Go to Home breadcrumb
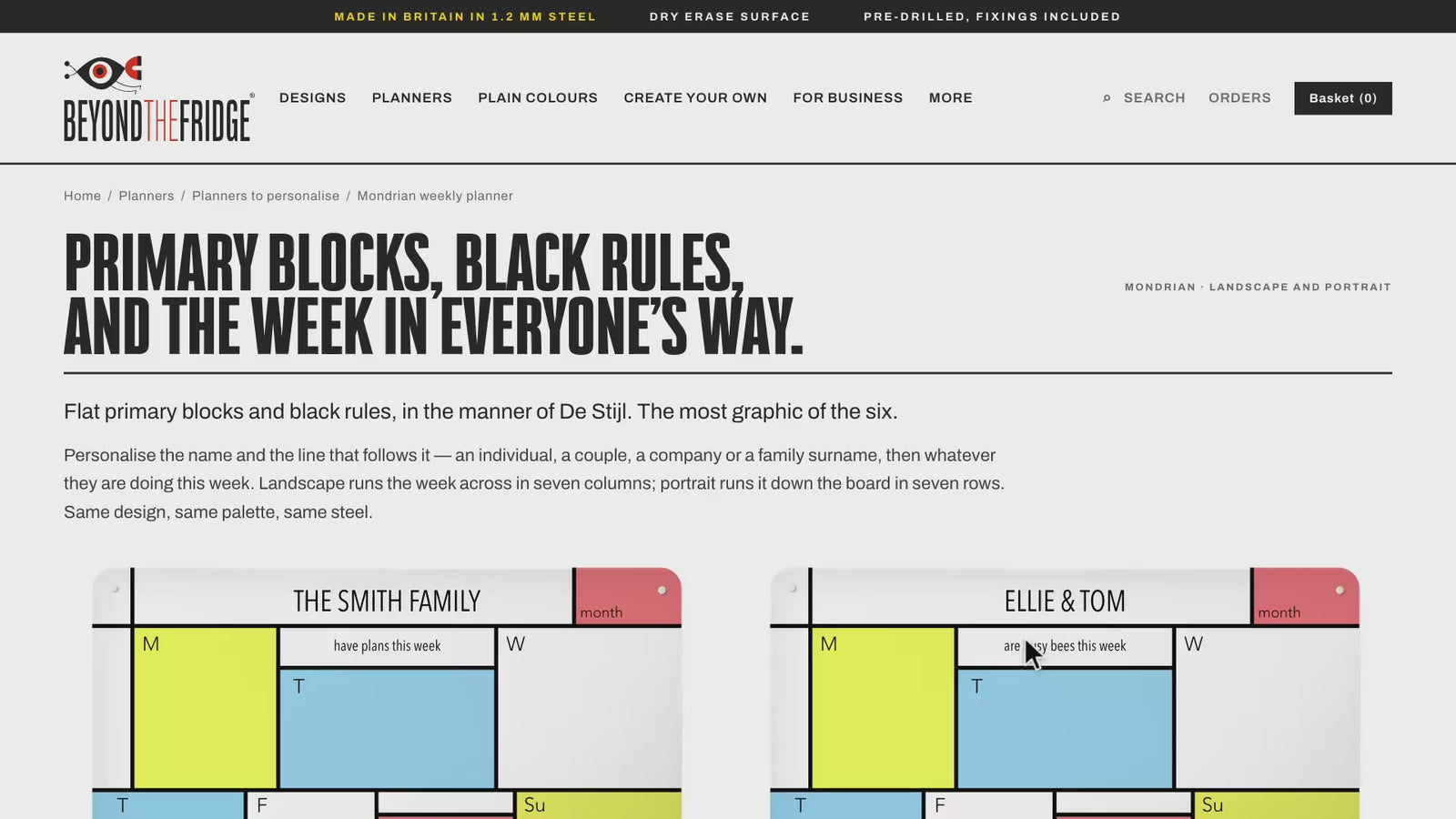 [82, 196]
